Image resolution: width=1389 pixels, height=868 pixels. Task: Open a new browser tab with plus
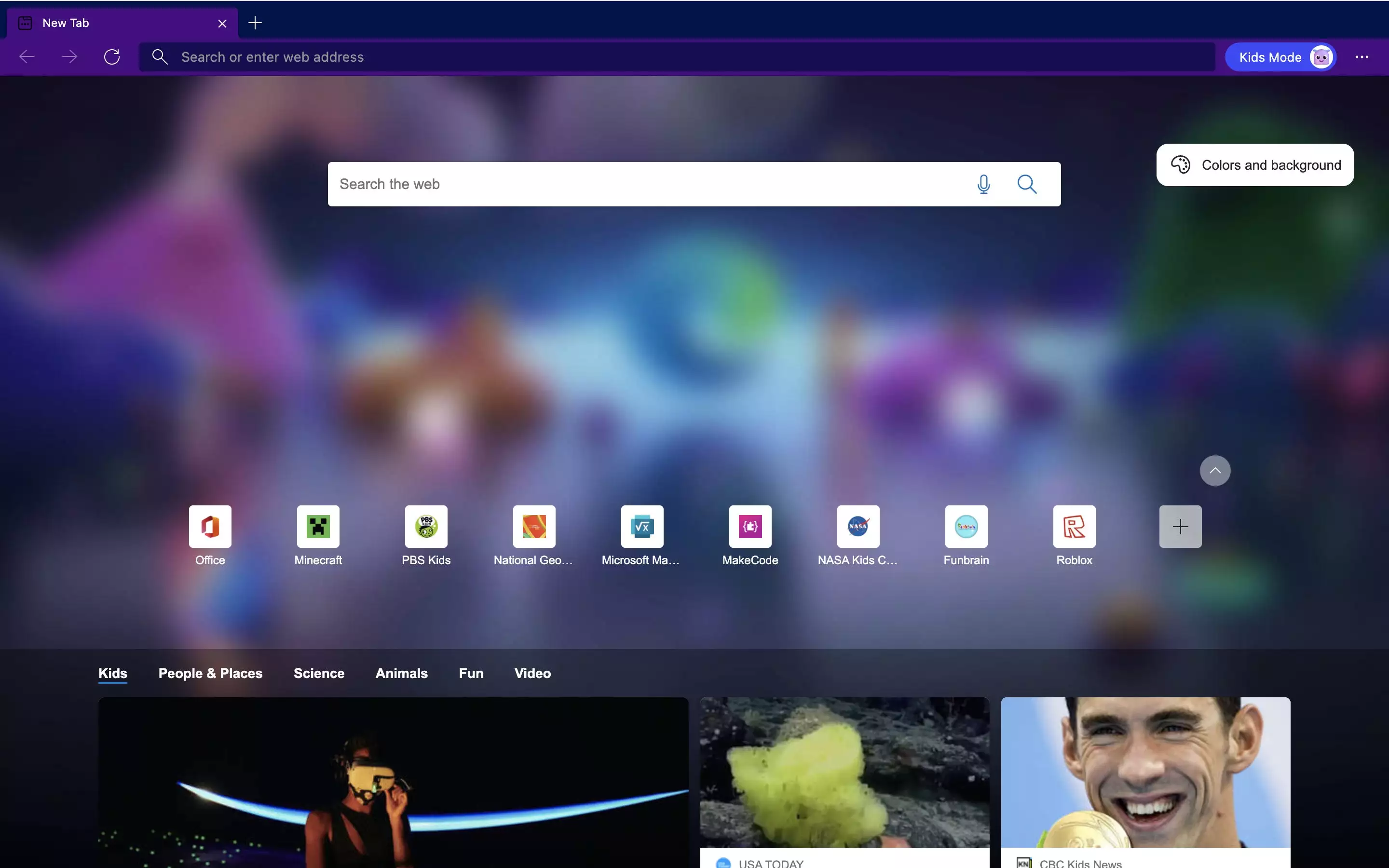[x=255, y=23]
